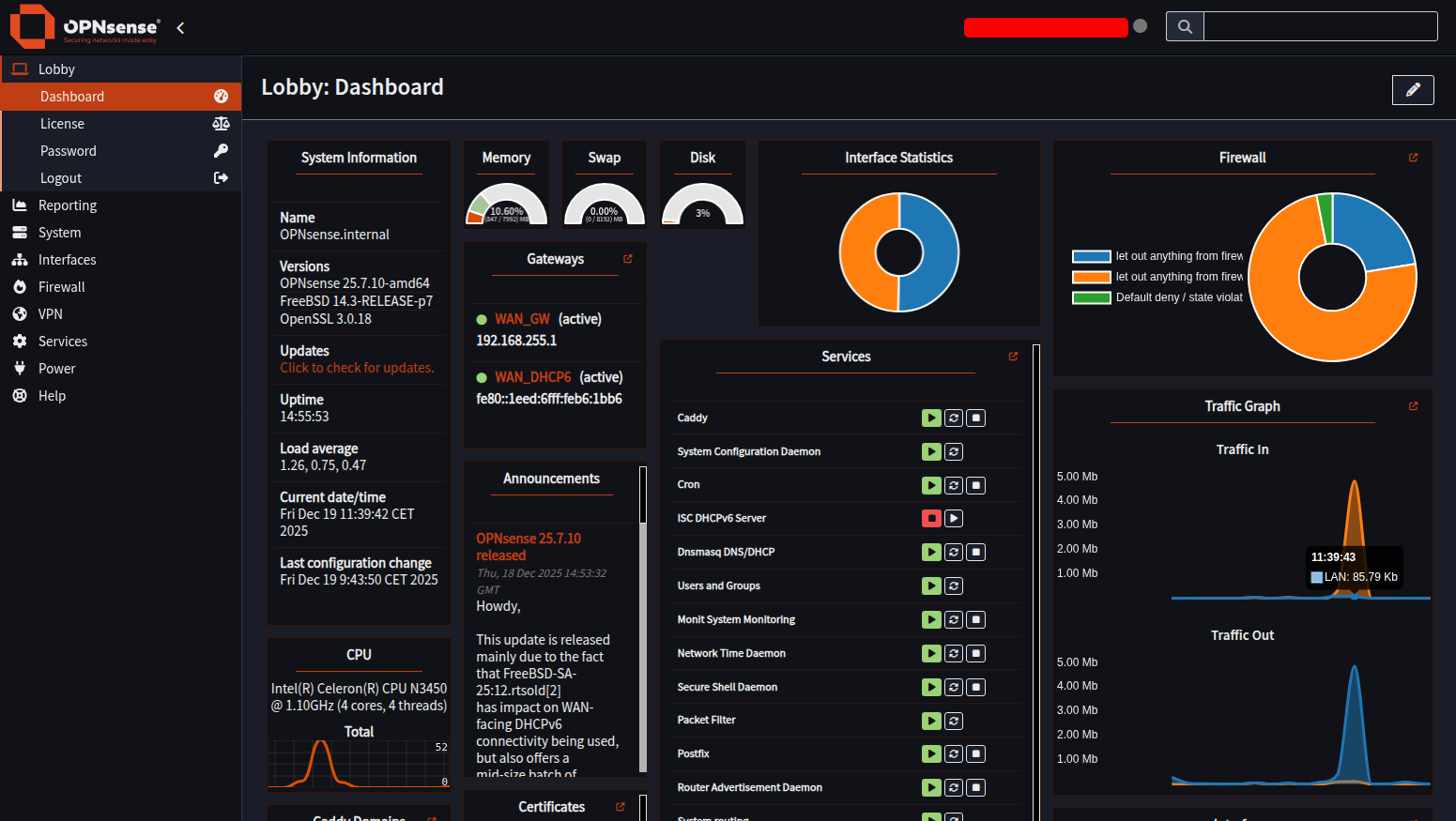This screenshot has height=821, width=1456.
Task: Stop the Postfix service
Action: [976, 754]
